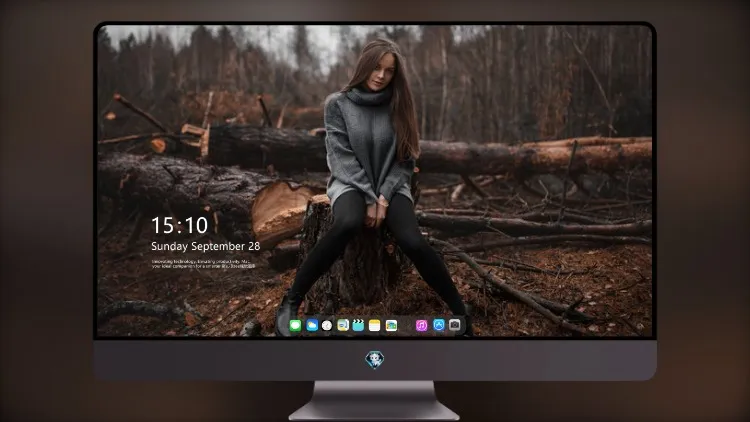Open the blue App Store icon in dock
The image size is (750, 422).
(439, 325)
